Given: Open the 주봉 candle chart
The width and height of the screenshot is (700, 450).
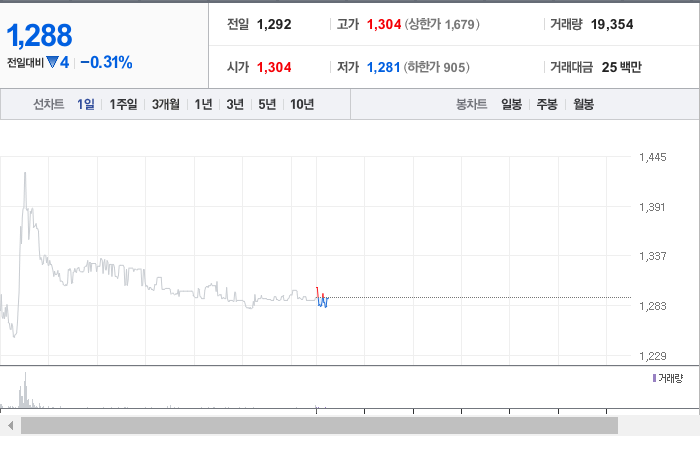Looking at the screenshot, I should pos(547,104).
